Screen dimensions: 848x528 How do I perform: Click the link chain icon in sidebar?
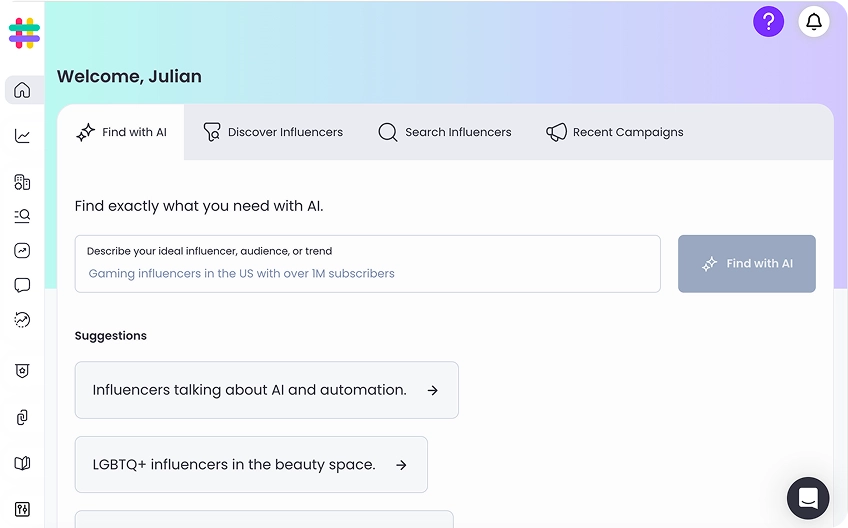22,417
